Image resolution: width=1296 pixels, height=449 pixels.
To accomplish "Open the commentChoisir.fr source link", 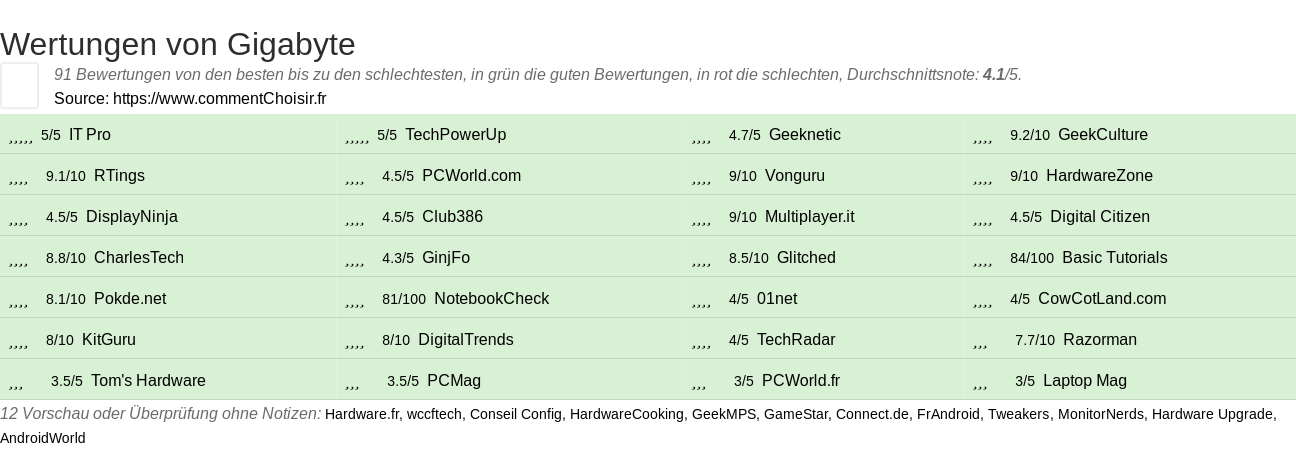I will 220,98.
